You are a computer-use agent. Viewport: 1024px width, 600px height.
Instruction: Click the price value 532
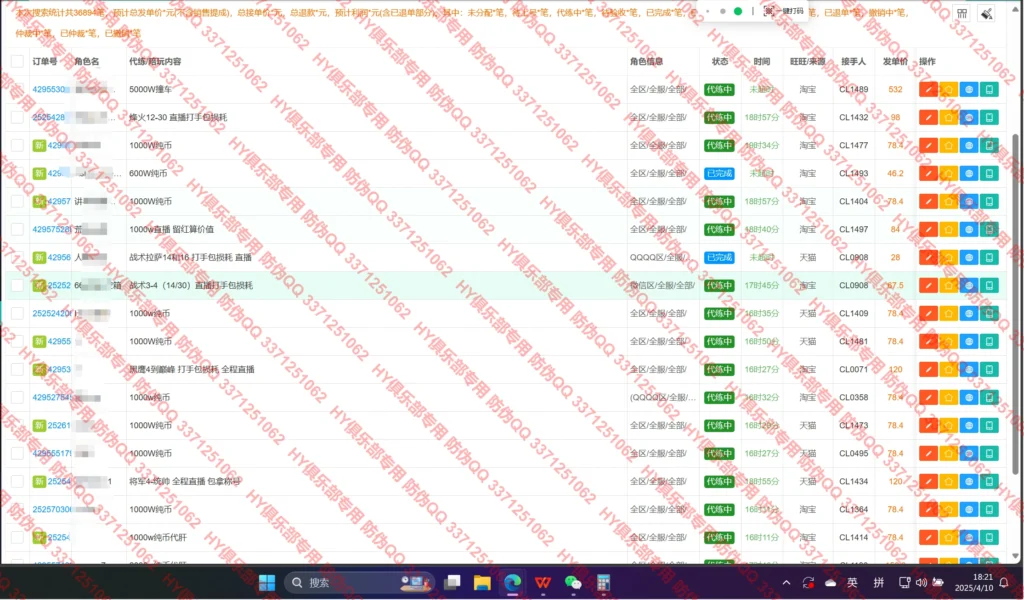click(895, 89)
